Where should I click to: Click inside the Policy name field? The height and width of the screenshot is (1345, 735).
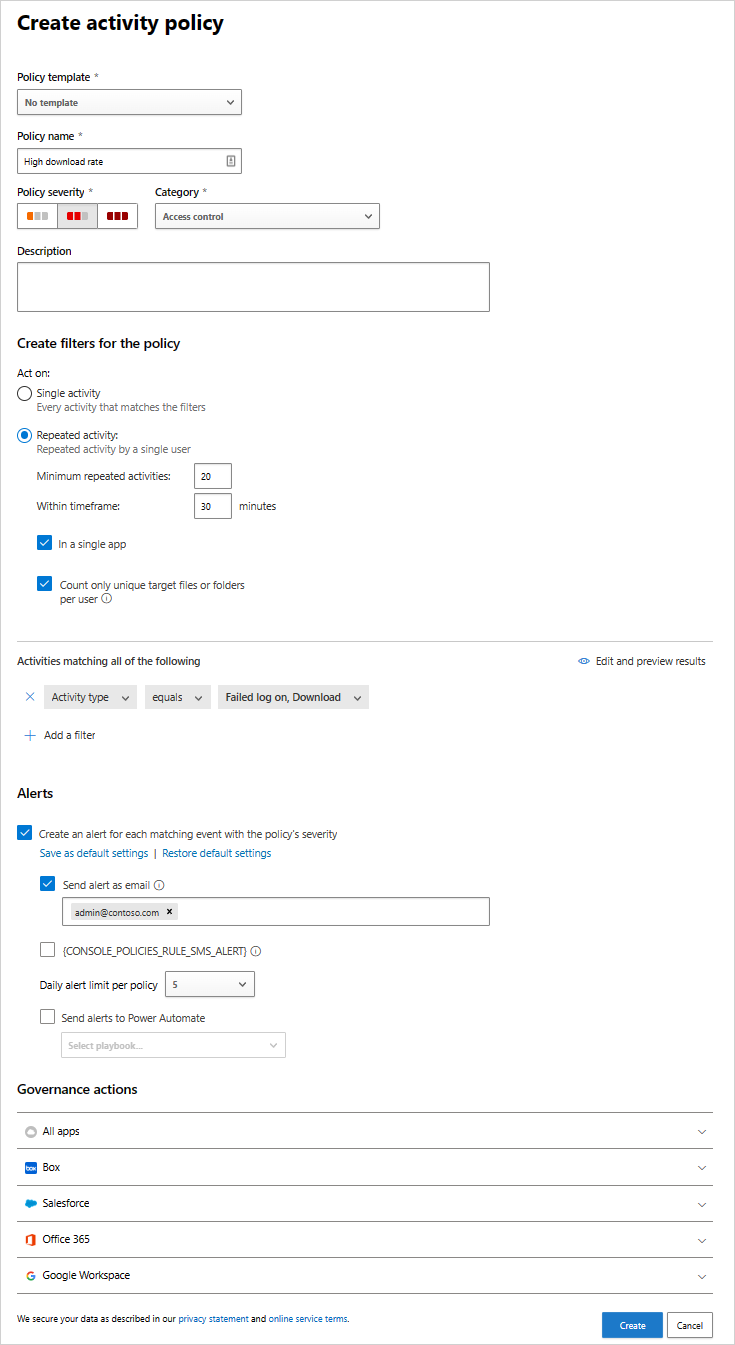click(120, 160)
